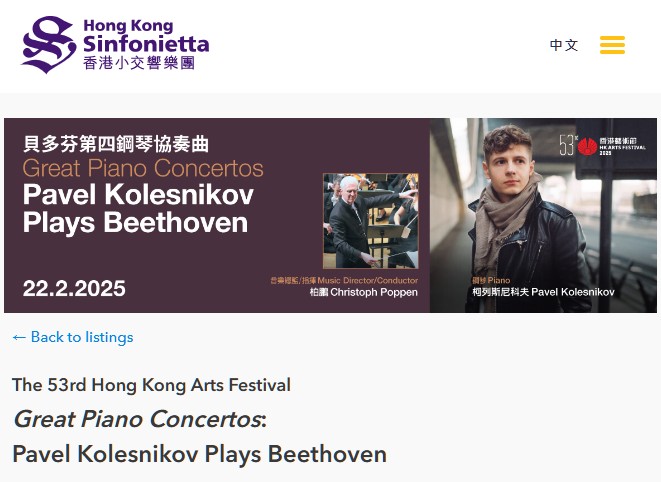Click the banner date 22.2.2025

pyautogui.click(x=74, y=289)
